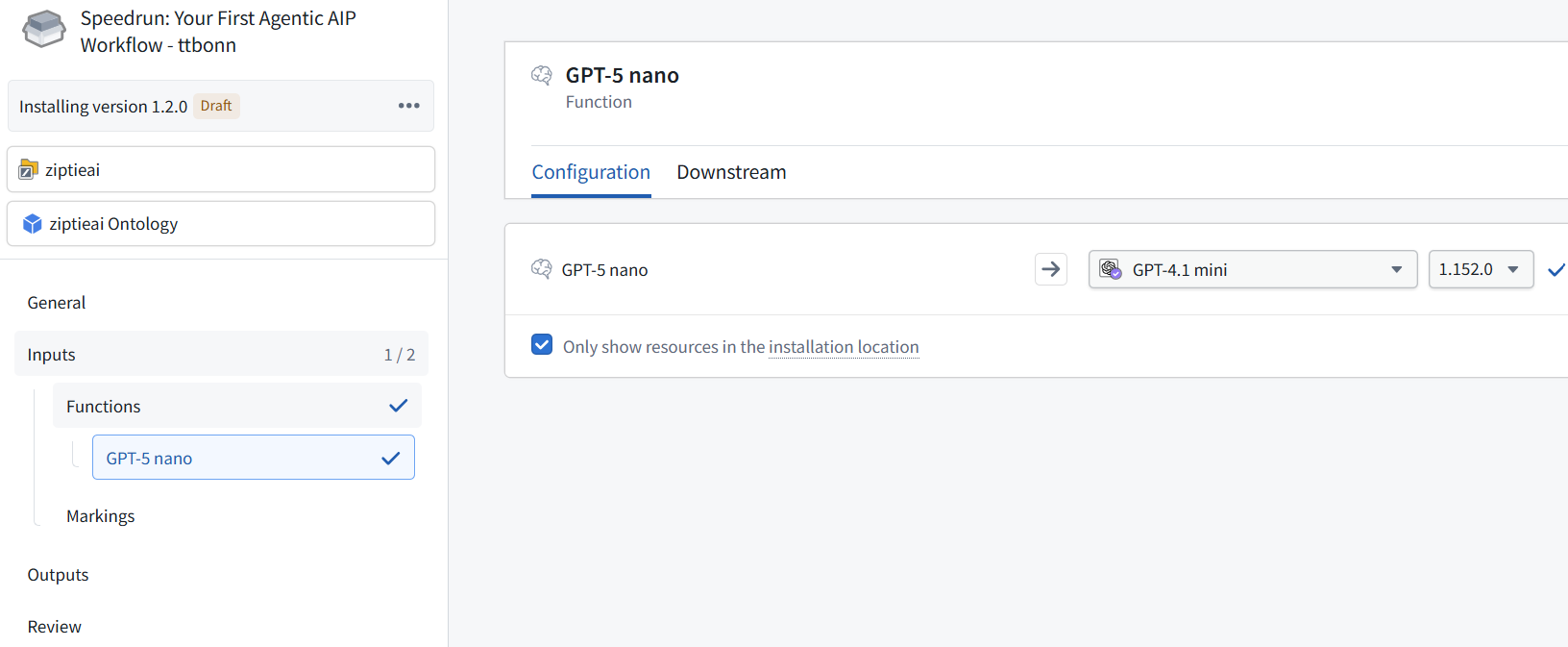The width and height of the screenshot is (1568, 647).
Task: Open the Outputs section
Action: point(58,575)
